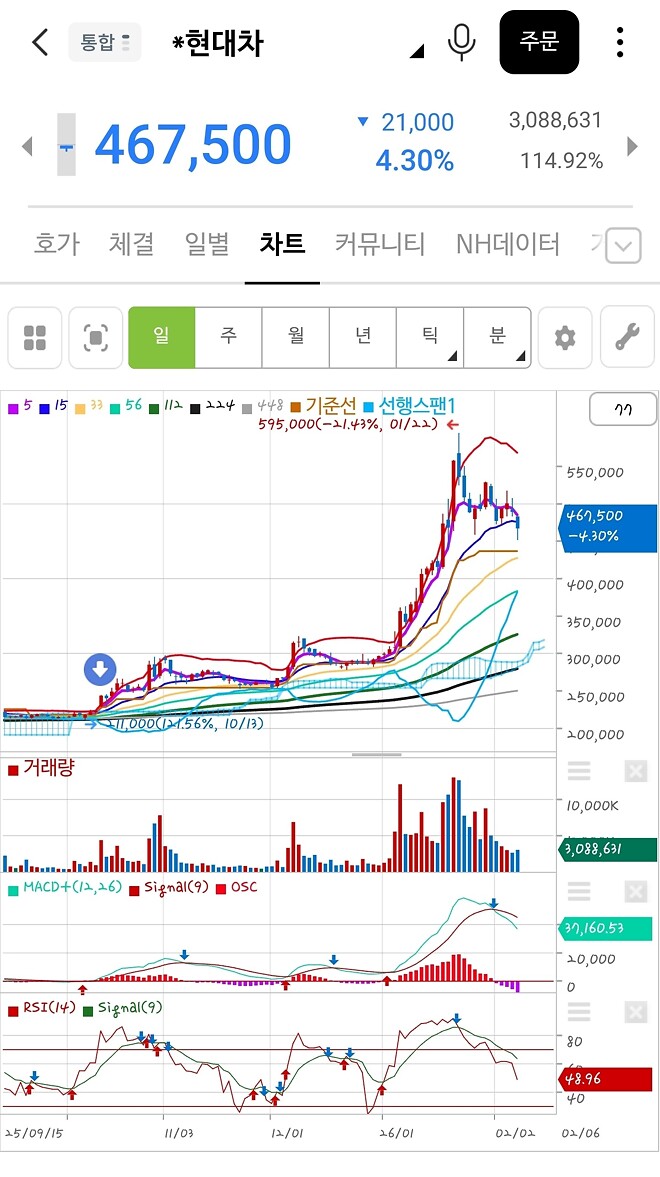The height and width of the screenshot is (1177, 660).
Task: Switch to the 일별 tab
Action: (206, 243)
